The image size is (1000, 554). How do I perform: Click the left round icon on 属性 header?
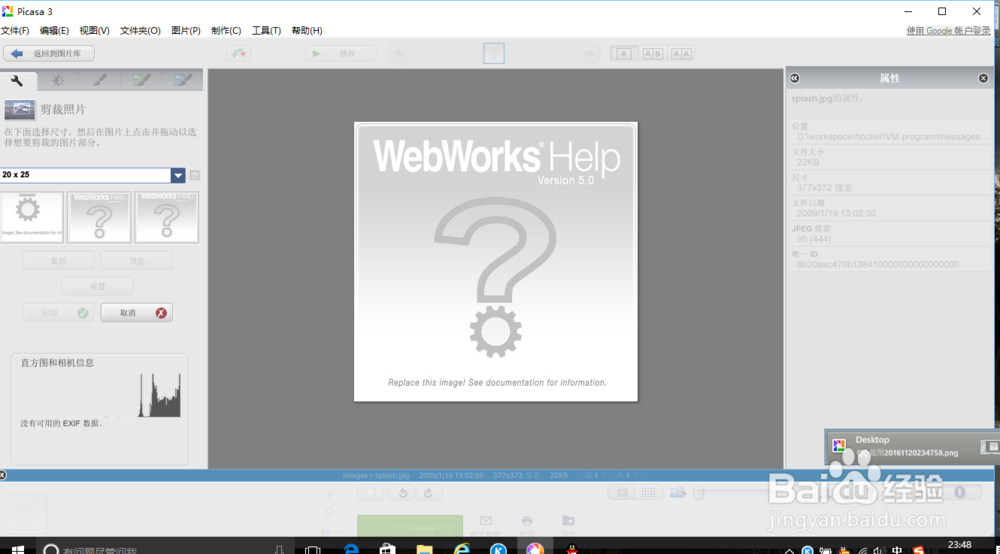795,78
